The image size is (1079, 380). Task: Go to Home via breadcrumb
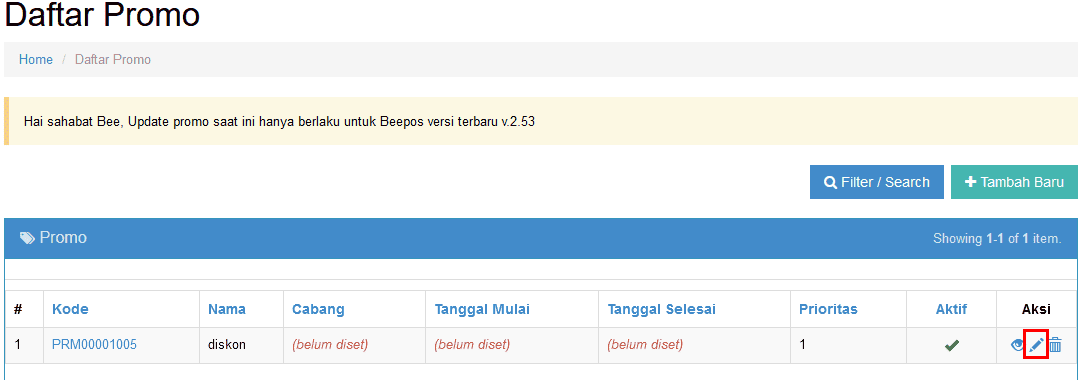tap(36, 60)
